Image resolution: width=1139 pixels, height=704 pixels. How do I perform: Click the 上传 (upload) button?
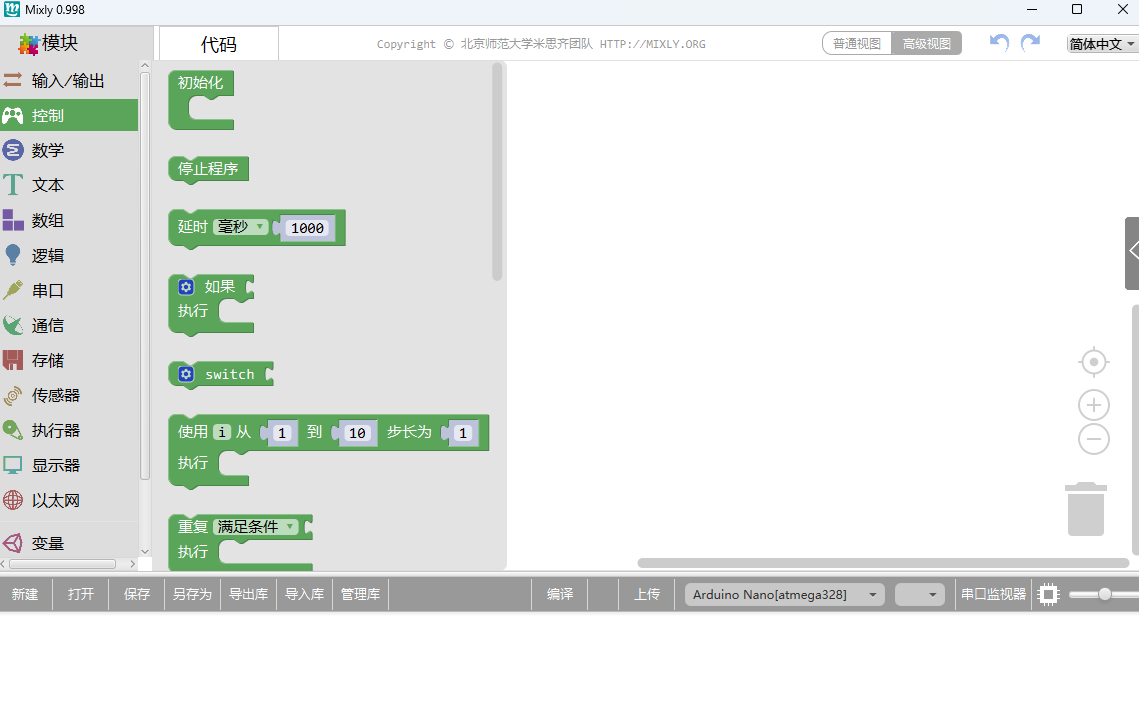tap(647, 594)
